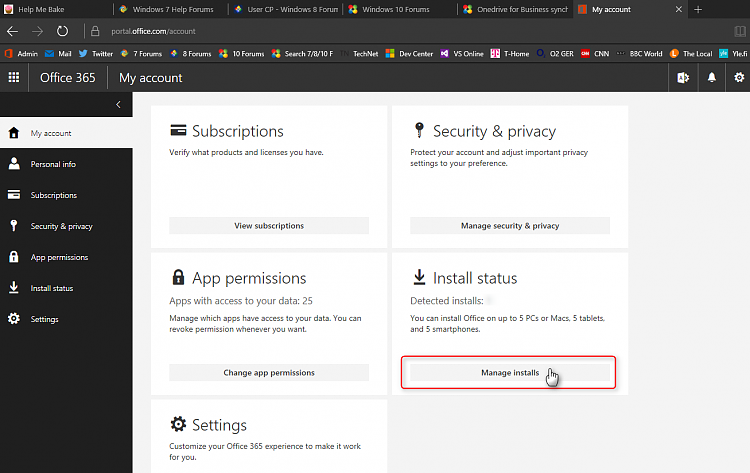Open 10 Forums bookmark
Screen dimensions: 750x473
click(241, 54)
